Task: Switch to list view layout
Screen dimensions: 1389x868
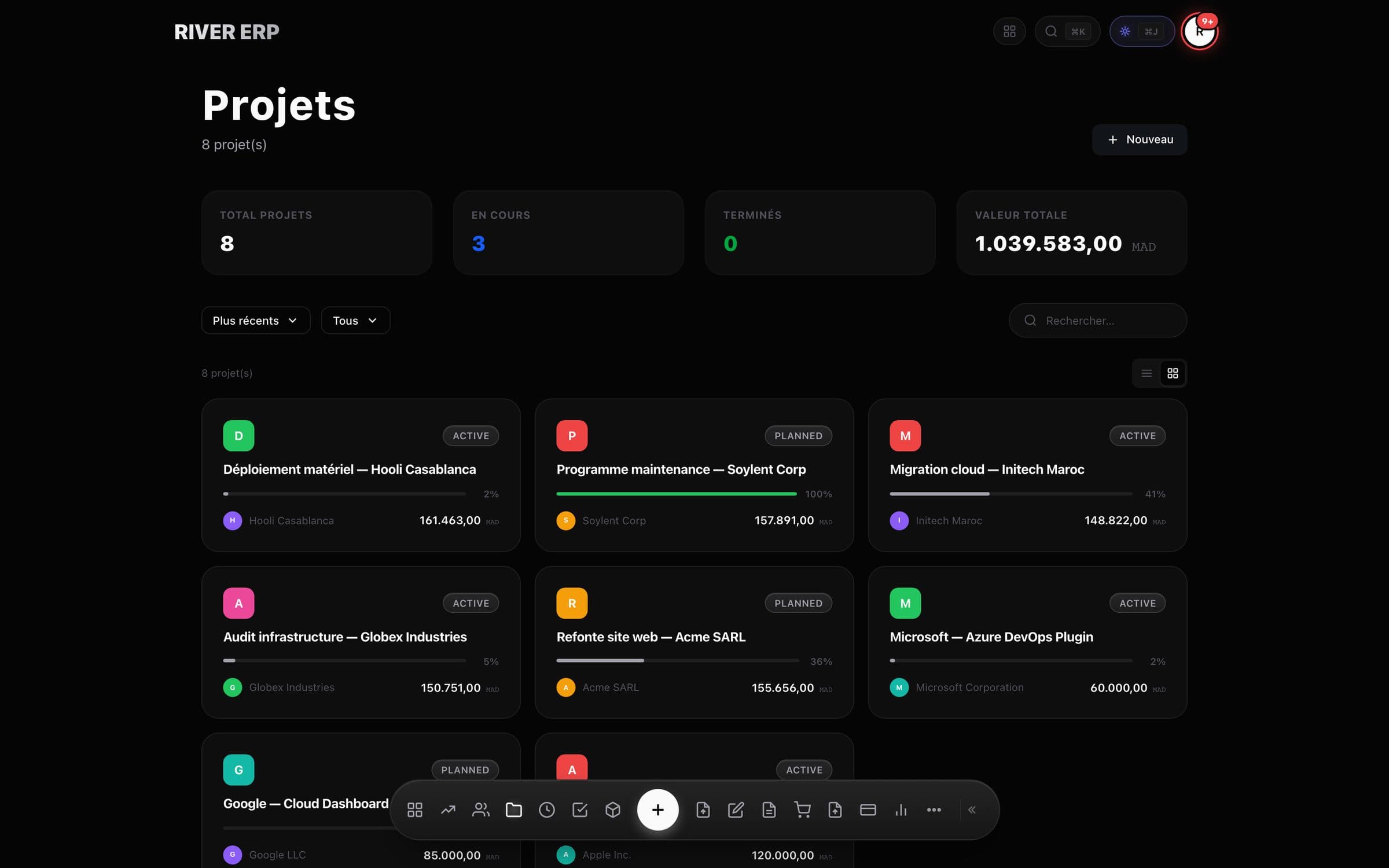Action: tap(1147, 373)
